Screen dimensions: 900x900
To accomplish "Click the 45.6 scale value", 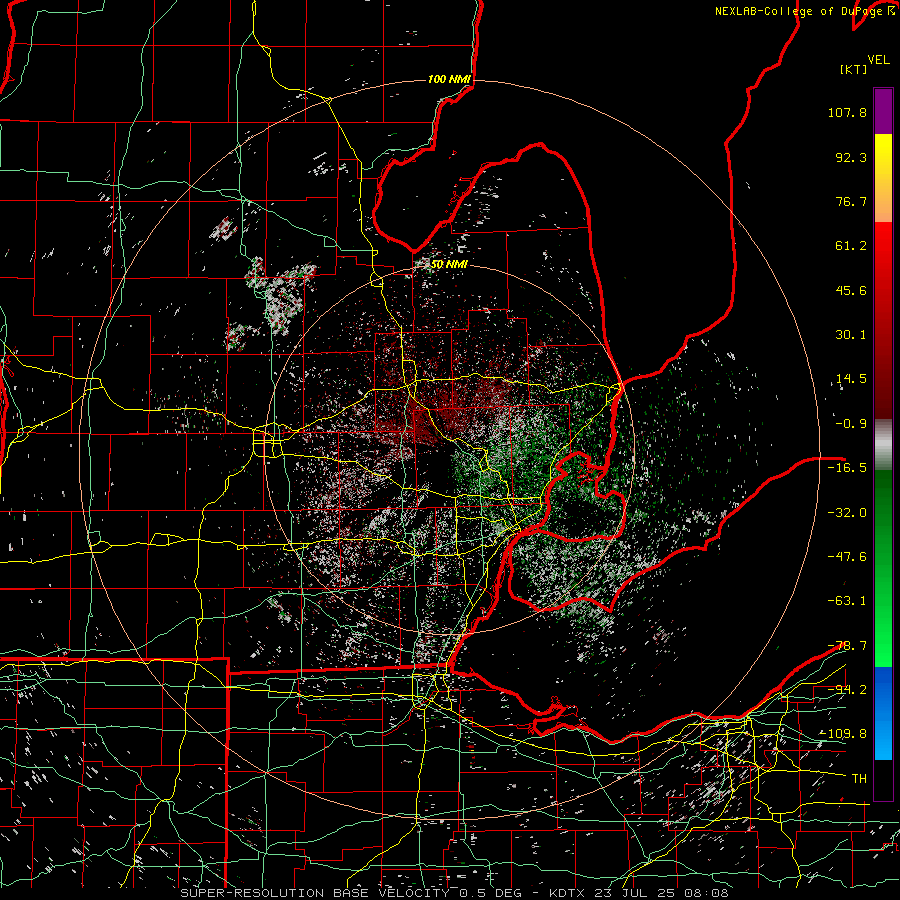I will 851,290.
